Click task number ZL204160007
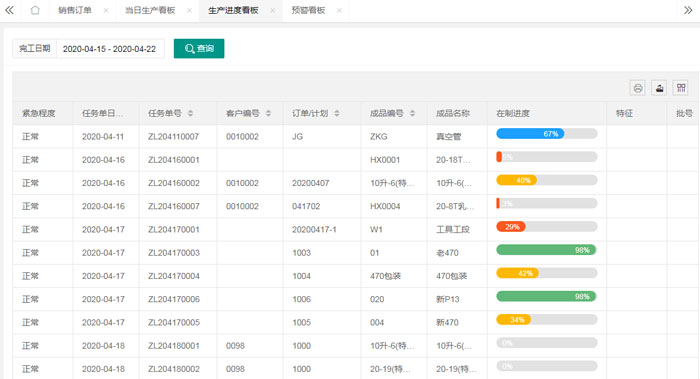This screenshot has width=700, height=379. (x=174, y=206)
